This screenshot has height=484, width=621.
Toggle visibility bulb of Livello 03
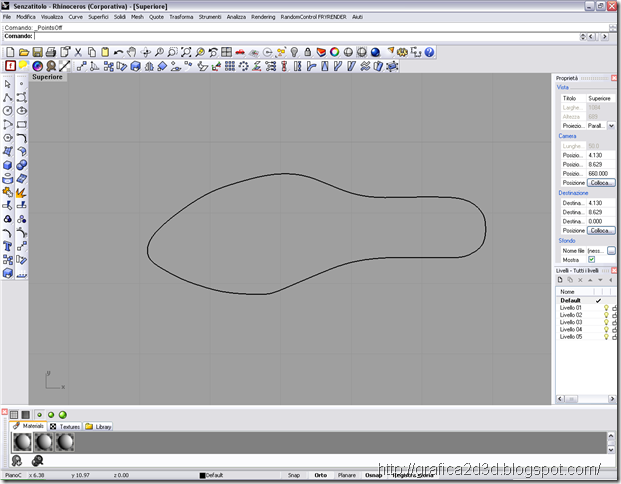[x=606, y=322]
